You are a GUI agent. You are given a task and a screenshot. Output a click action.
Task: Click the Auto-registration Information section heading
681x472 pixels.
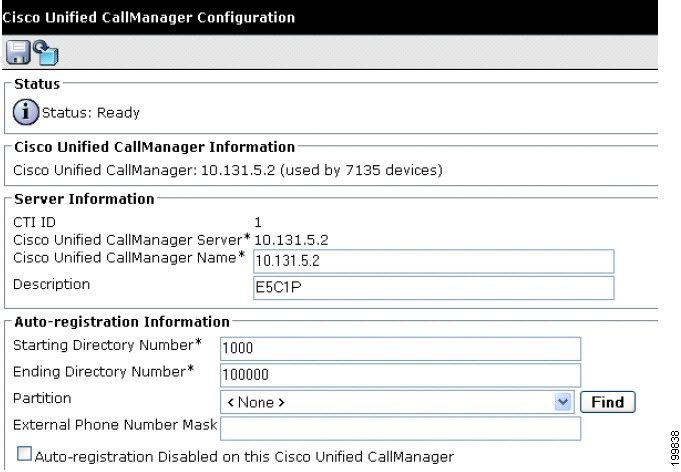122,322
